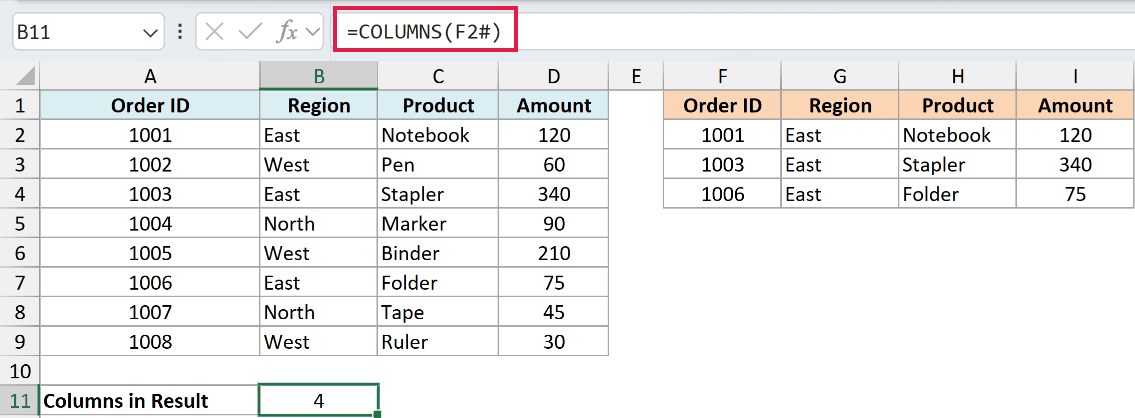Click the Columns in Result label cell

(150, 401)
